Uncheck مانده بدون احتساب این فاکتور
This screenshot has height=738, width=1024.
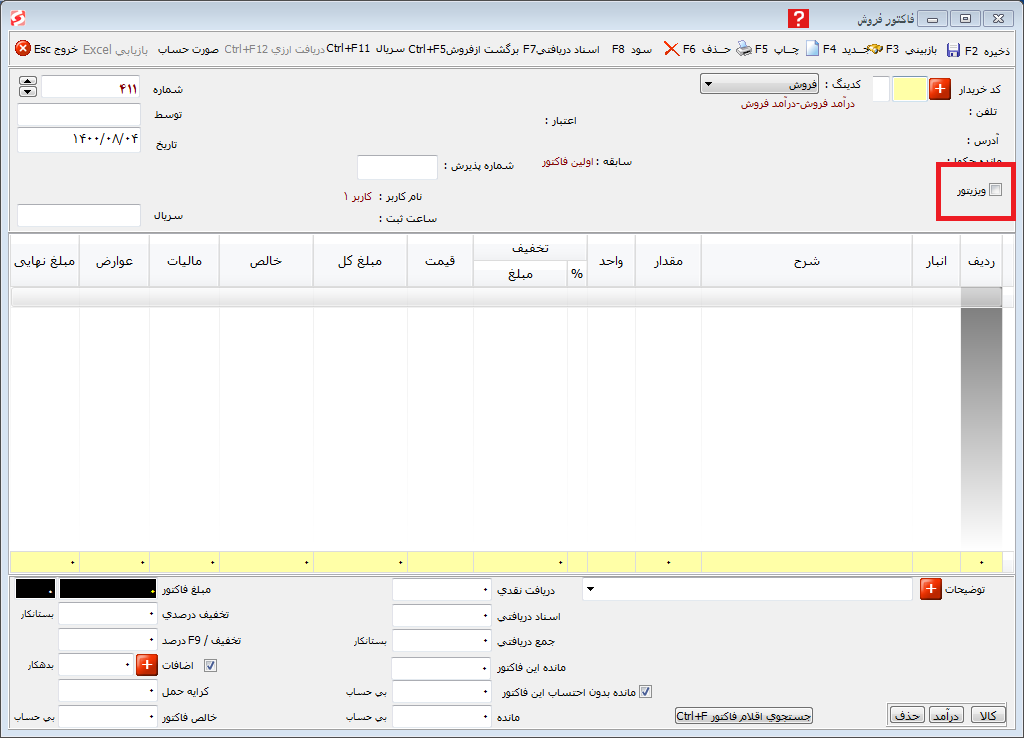coord(645,692)
